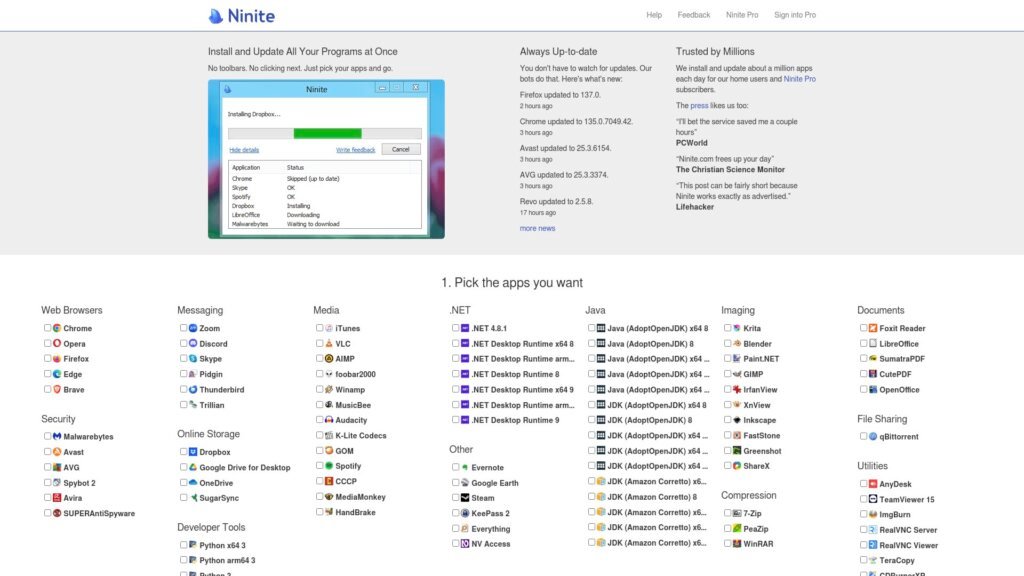Screen dimensions: 1024x576
Task: Tick the 7-Zip checkbox
Action: coord(728,513)
